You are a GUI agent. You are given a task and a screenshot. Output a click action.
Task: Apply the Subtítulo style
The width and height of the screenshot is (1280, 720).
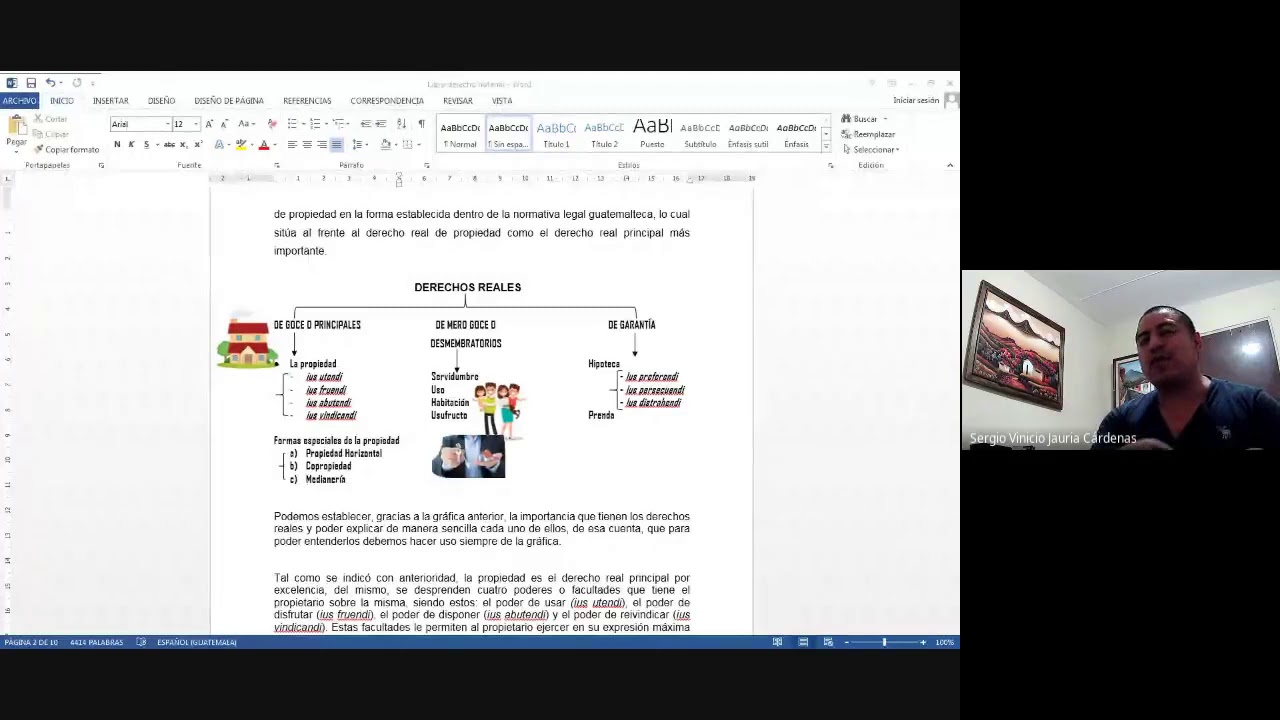(700, 134)
